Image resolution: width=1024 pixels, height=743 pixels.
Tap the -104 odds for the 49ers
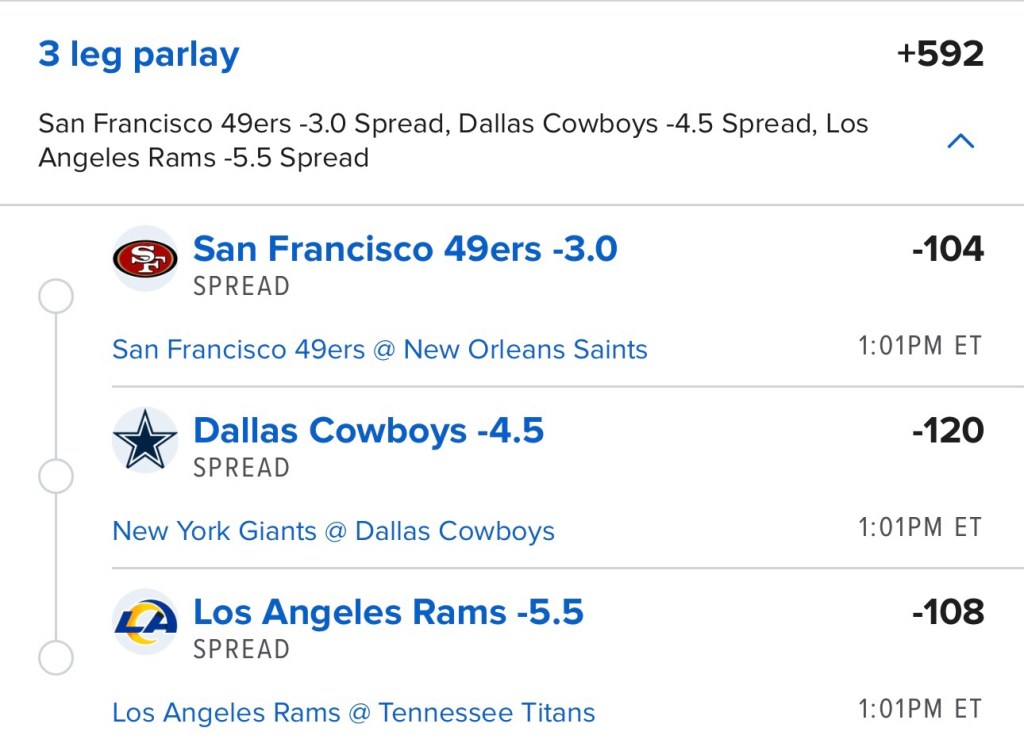coord(947,249)
